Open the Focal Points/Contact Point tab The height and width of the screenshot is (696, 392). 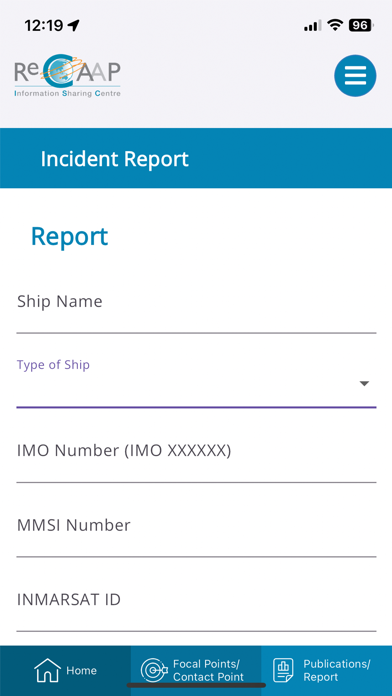pyautogui.click(x=196, y=671)
